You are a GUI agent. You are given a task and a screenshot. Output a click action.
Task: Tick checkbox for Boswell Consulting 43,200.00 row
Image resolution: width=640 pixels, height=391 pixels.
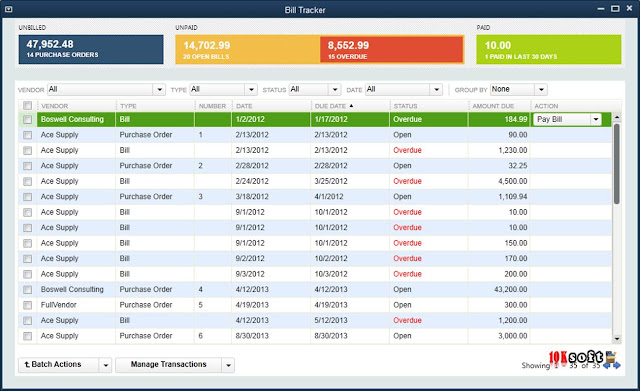pyautogui.click(x=27, y=289)
